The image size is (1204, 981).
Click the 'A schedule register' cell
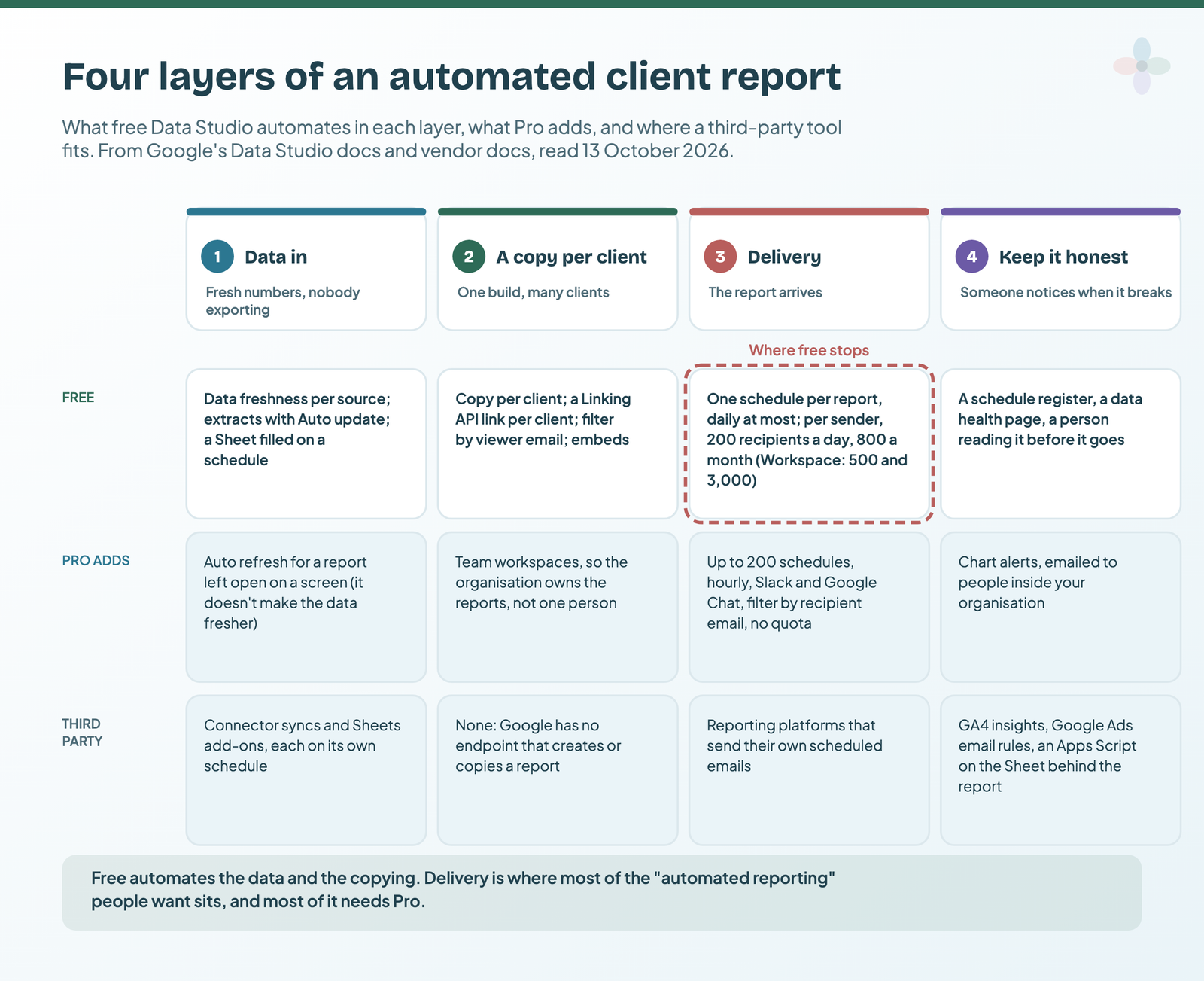1060,443
